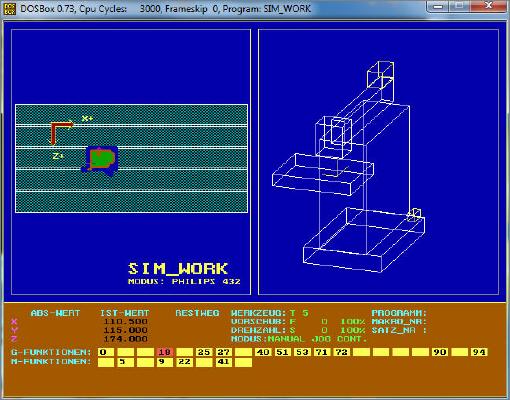Select G-function 94 box
Screen dimensions: 510x400
[479, 352]
